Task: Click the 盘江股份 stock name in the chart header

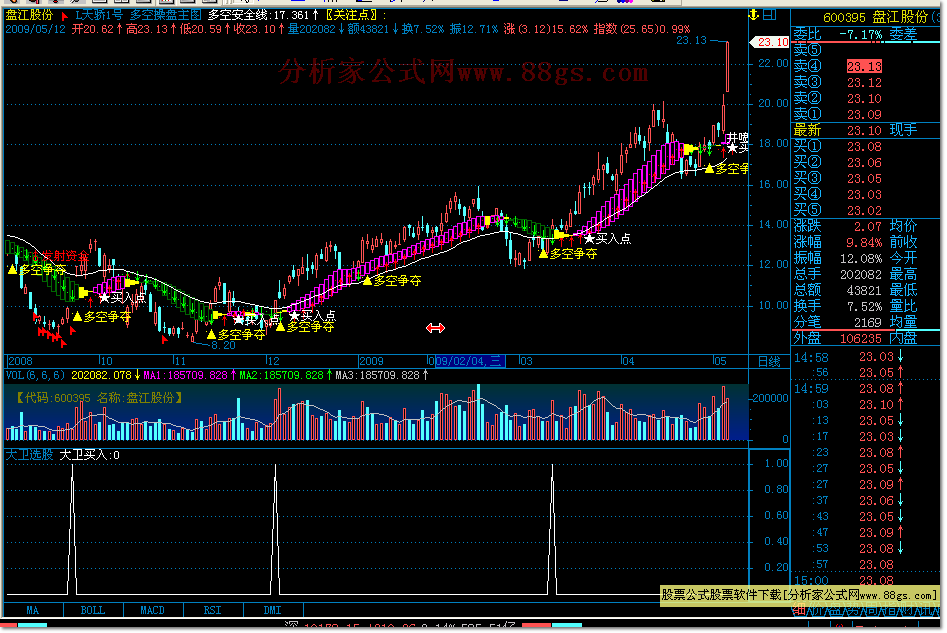Action: tap(30, 15)
